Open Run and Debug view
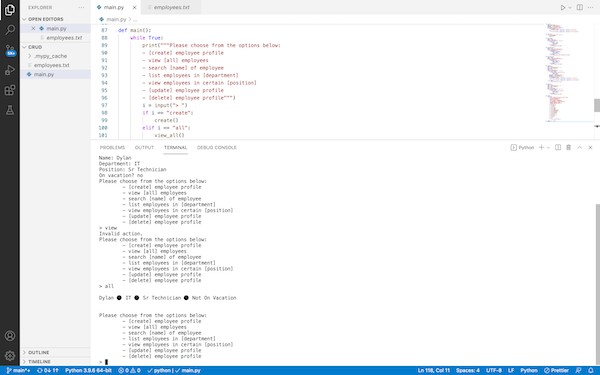Image resolution: width=600 pixels, height=375 pixels. (x=10, y=70)
